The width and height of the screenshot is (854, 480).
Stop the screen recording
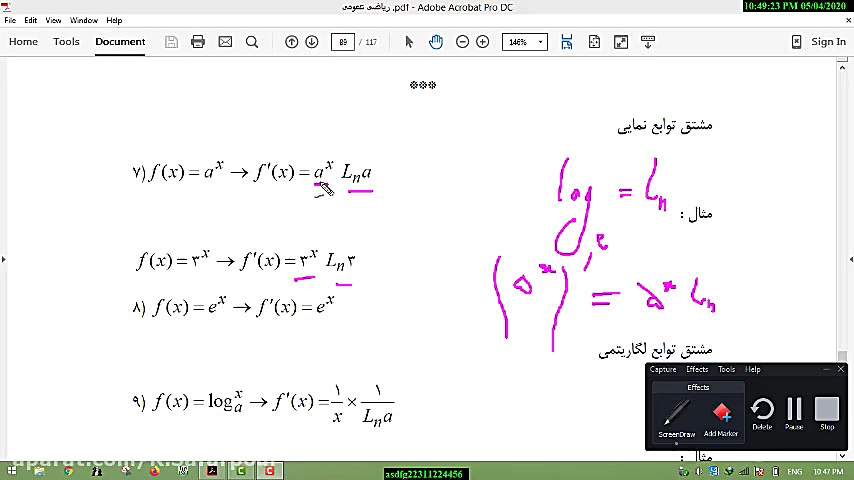[827, 414]
